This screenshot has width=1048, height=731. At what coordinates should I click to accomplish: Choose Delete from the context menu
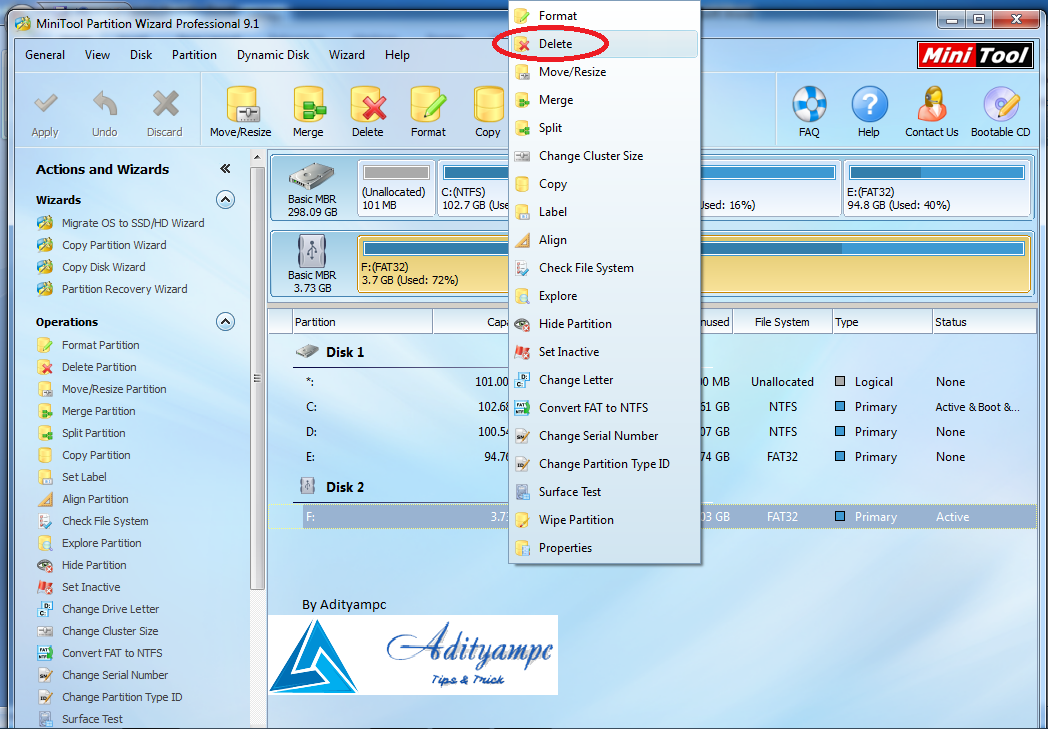point(605,44)
